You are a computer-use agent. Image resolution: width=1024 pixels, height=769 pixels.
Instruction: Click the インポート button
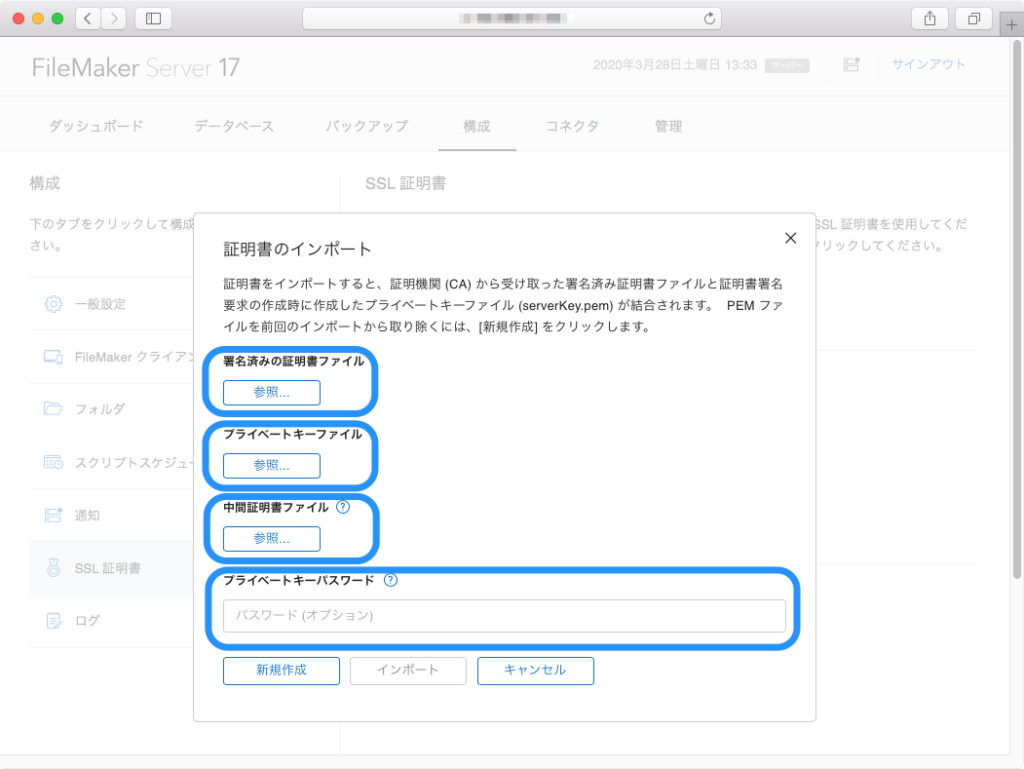pyautogui.click(x=408, y=670)
